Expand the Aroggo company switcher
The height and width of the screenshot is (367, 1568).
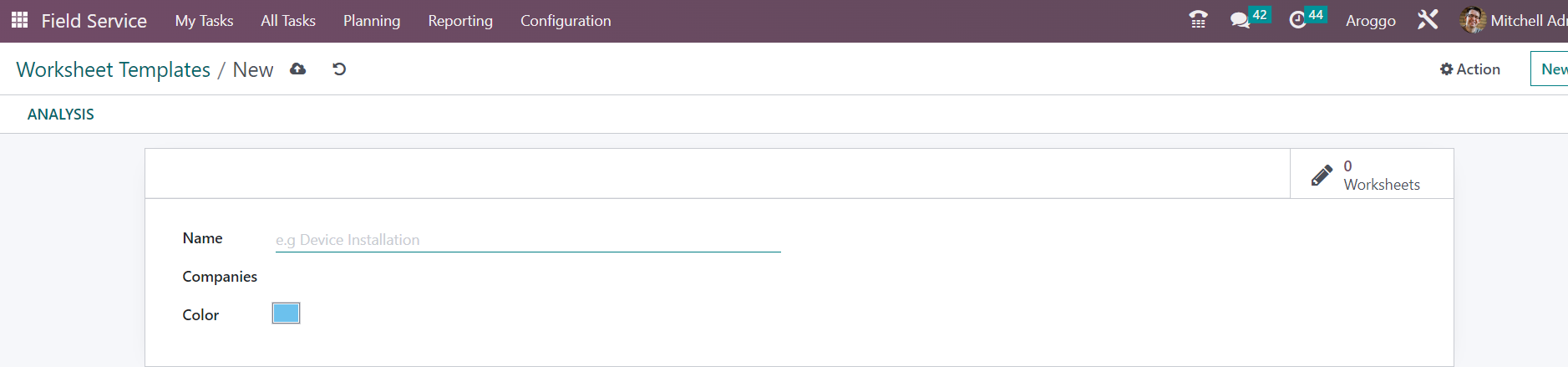(x=1371, y=21)
